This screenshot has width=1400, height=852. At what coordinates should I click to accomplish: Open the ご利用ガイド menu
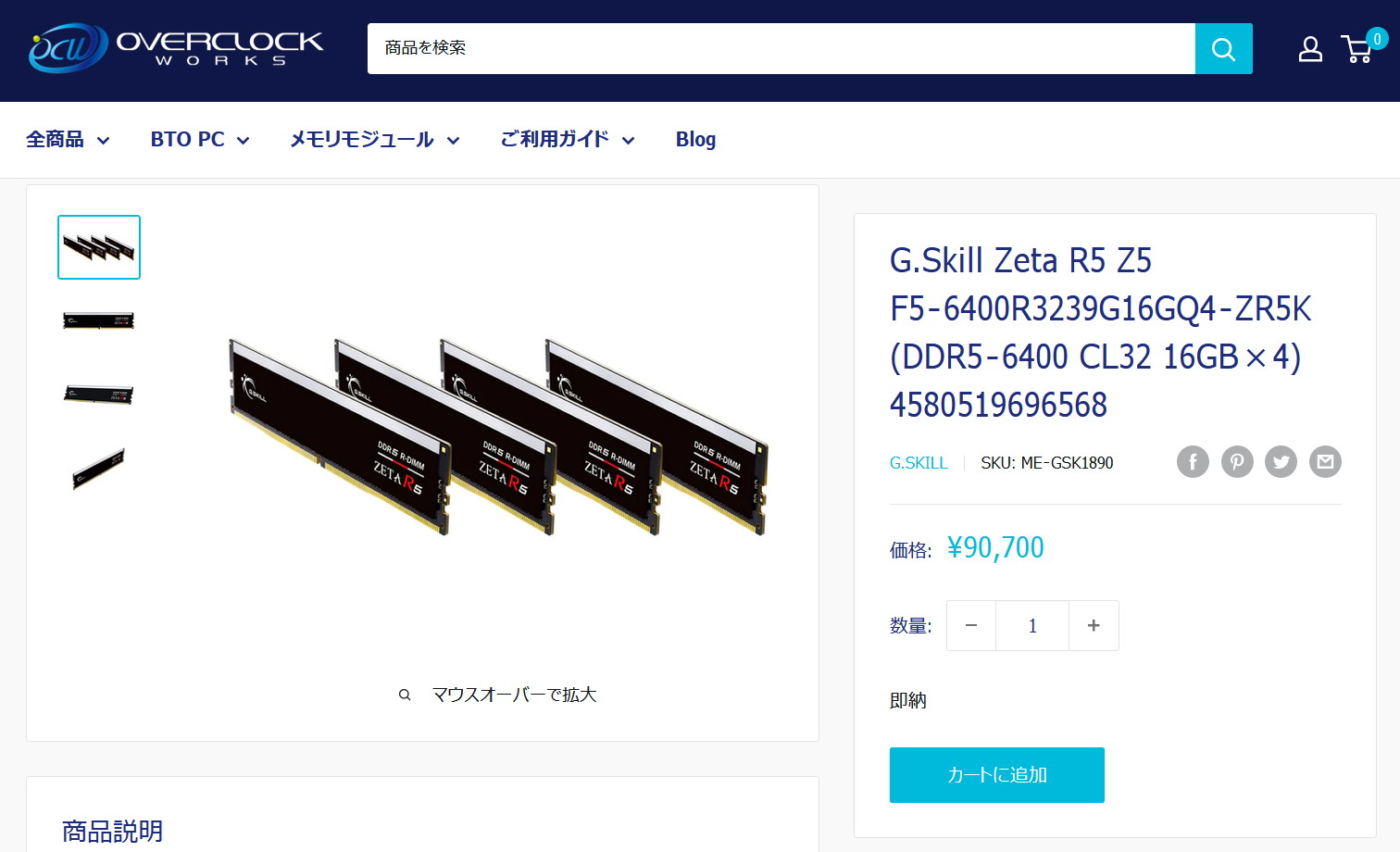coord(568,140)
